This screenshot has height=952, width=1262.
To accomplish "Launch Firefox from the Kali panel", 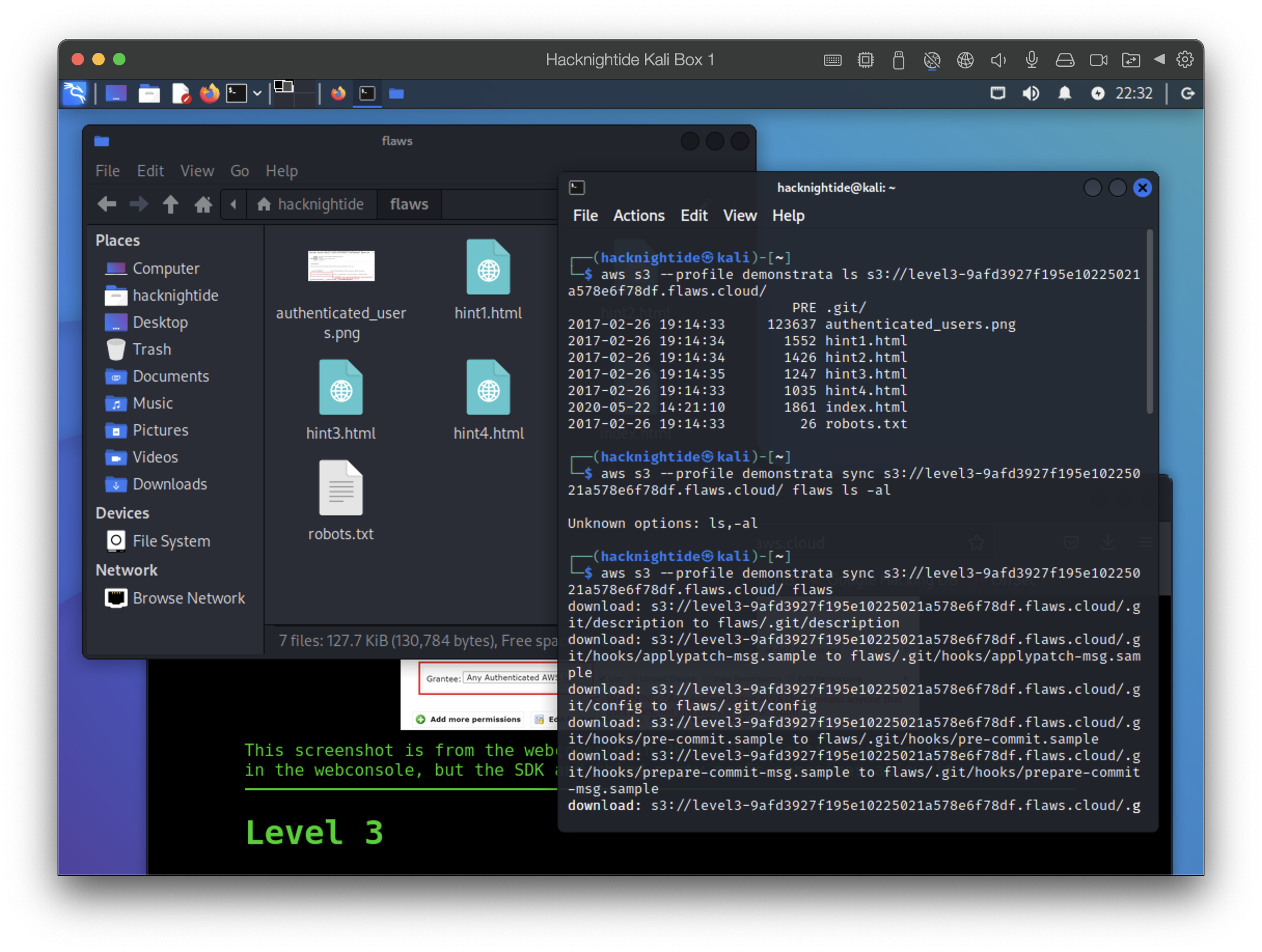I will 209,93.
